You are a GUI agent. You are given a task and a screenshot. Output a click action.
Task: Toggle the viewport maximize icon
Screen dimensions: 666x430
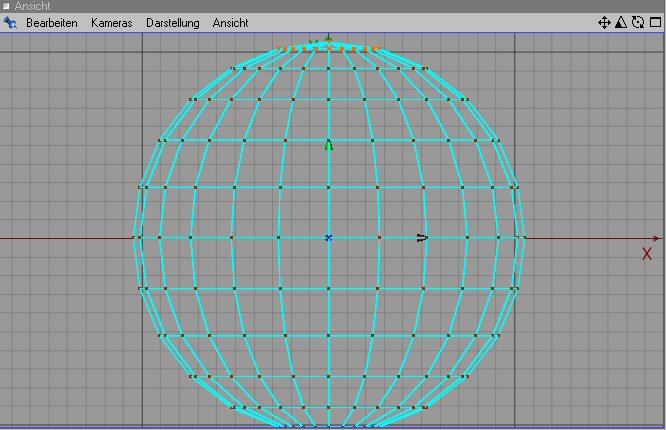coord(654,22)
